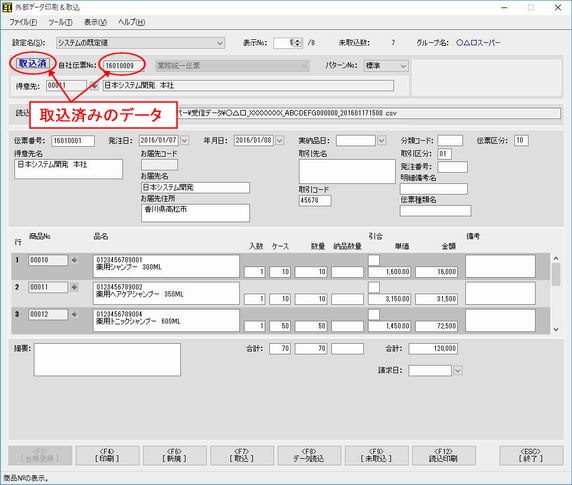Click the 納品数量 field in row 2

click(x=347, y=299)
